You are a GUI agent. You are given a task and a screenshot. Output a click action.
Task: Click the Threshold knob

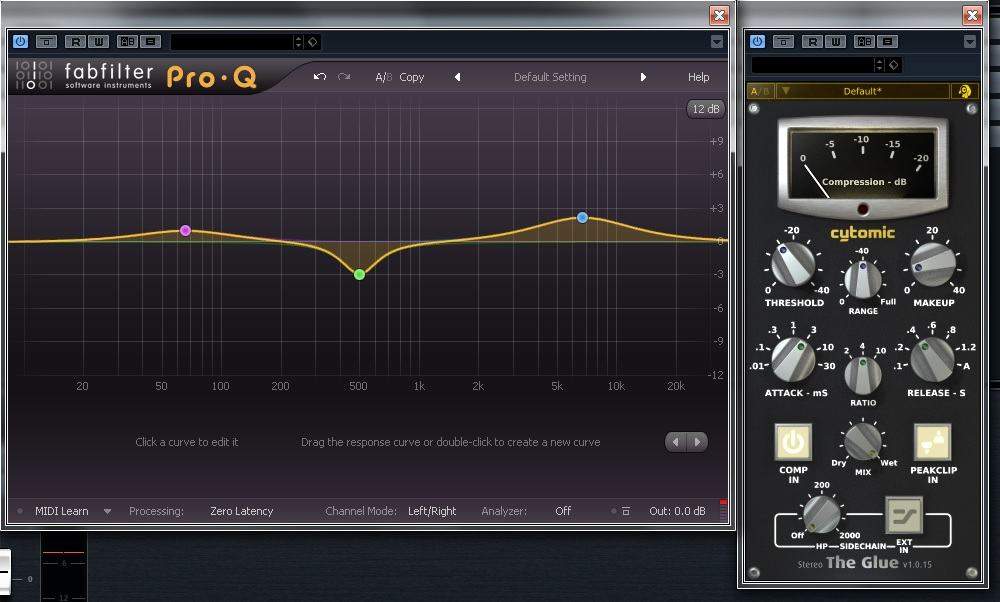[x=793, y=263]
